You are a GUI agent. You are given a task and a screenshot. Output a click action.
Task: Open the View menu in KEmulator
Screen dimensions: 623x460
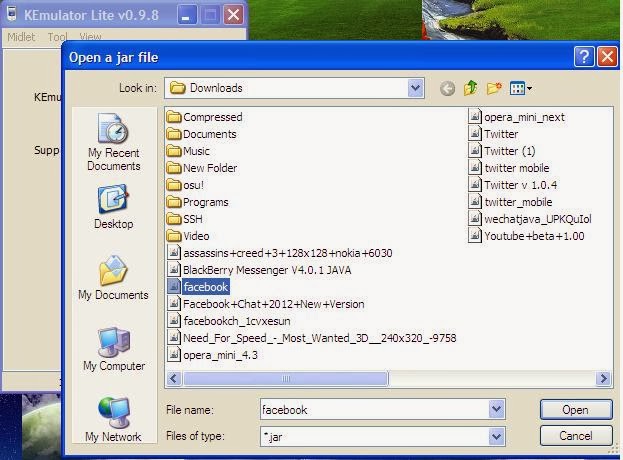90,37
